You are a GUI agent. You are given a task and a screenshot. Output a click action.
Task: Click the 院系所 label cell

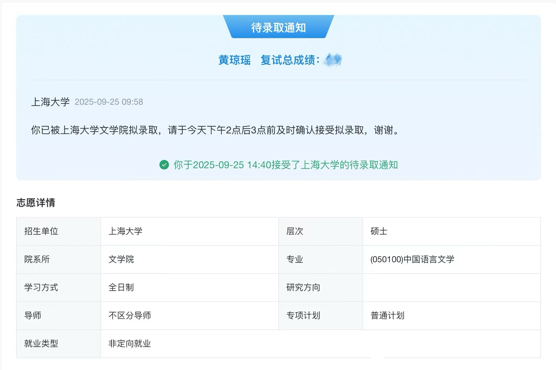[x=59, y=259]
